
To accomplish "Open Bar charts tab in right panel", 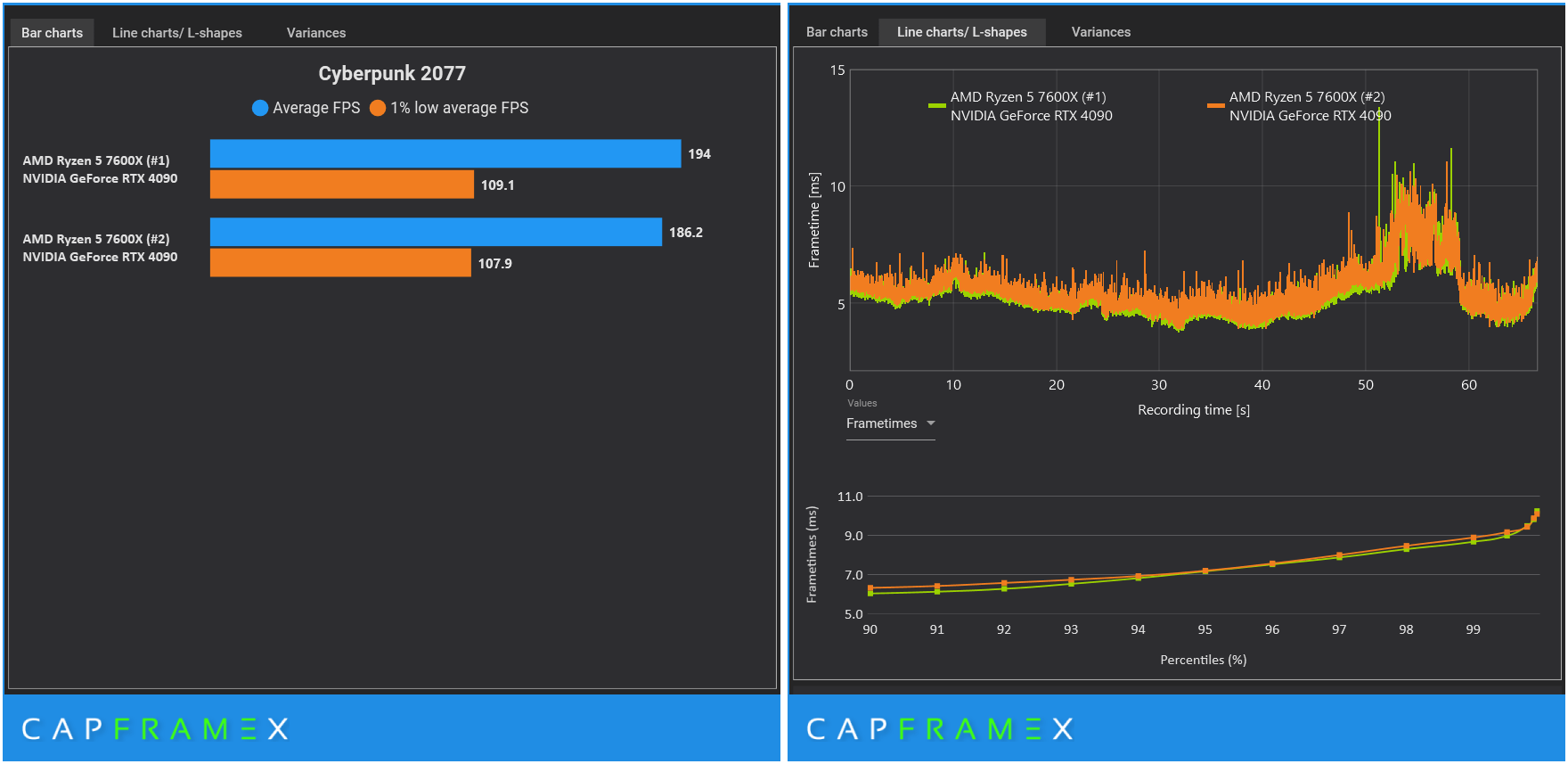I will coord(837,32).
